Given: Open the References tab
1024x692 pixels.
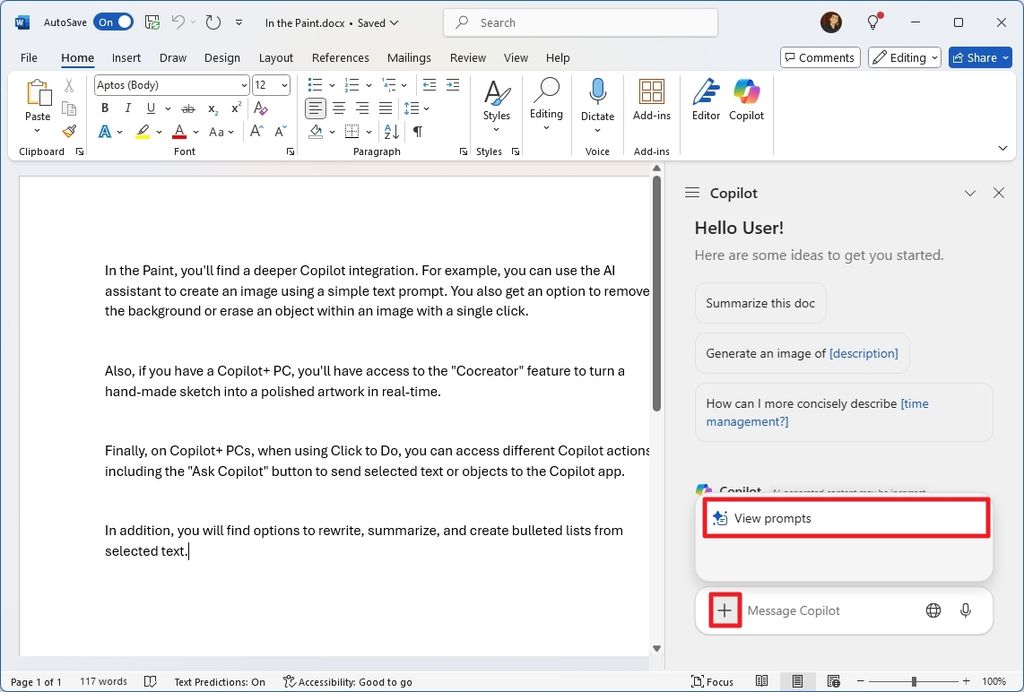Looking at the screenshot, I should pos(340,57).
